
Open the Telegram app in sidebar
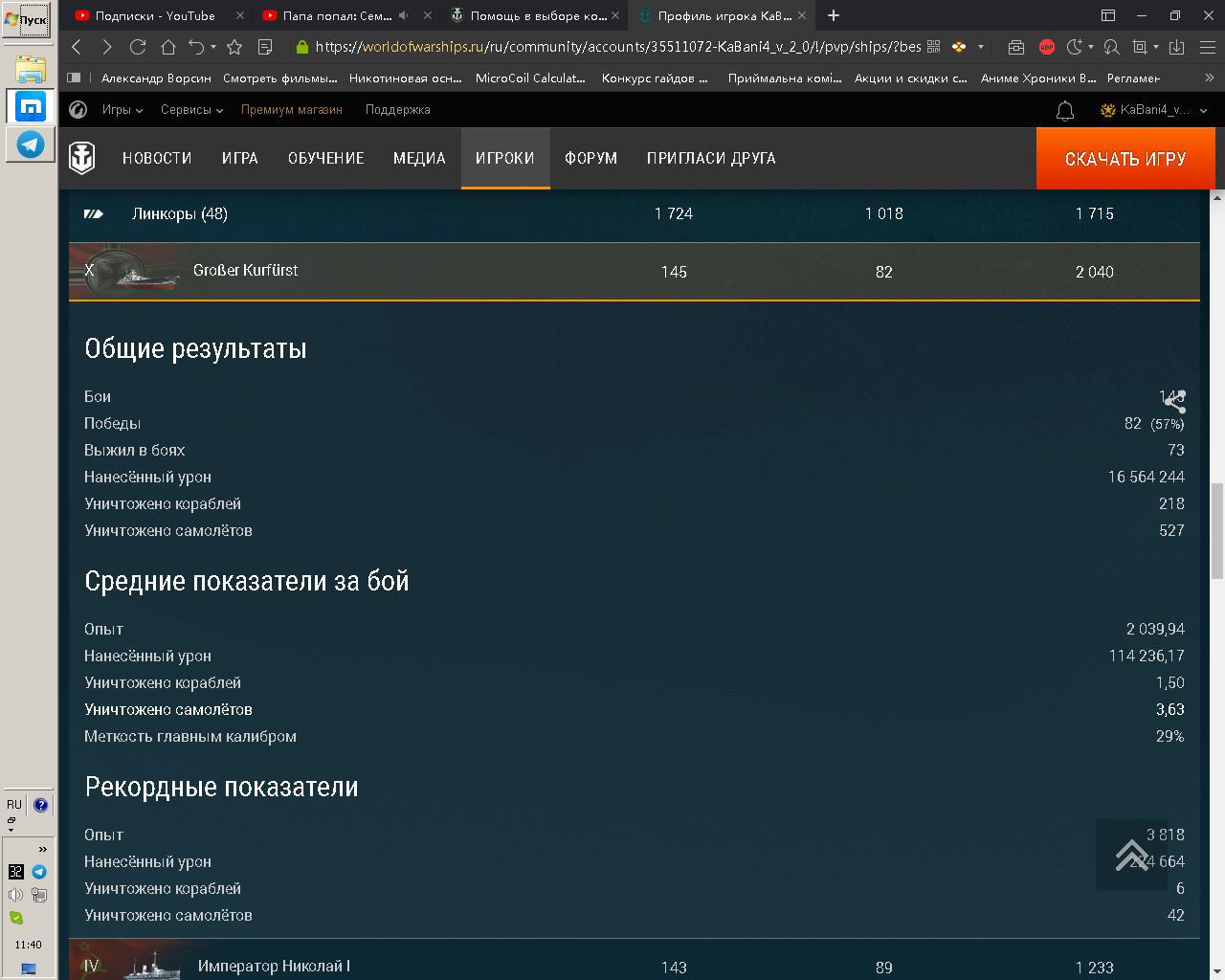pyautogui.click(x=31, y=145)
